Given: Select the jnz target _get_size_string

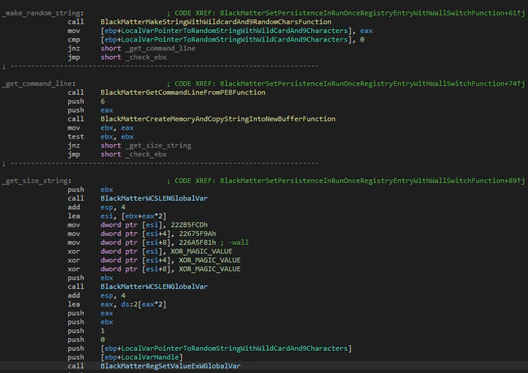Looking at the screenshot, I should [x=158, y=145].
